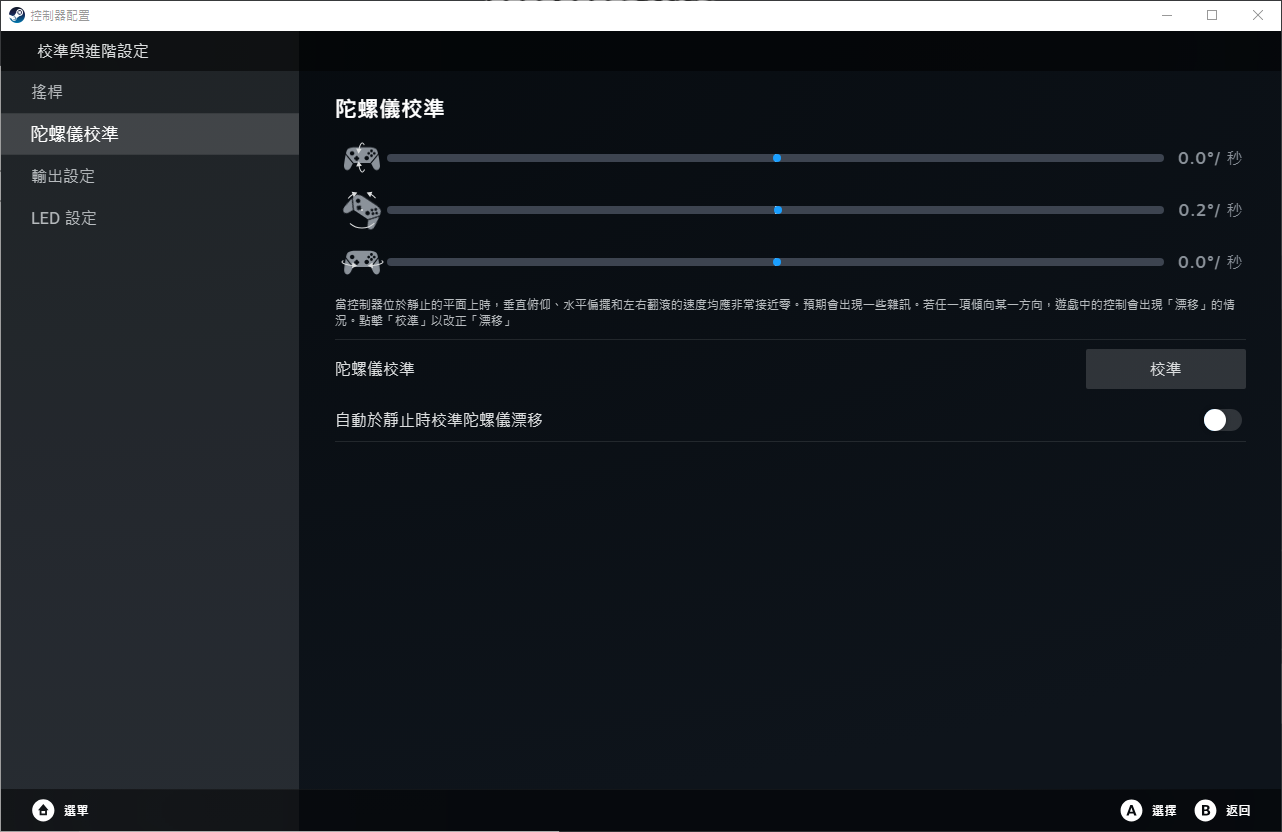The width and height of the screenshot is (1282, 832).
Task: Click the 返回 label in the footer
Action: (1238, 811)
